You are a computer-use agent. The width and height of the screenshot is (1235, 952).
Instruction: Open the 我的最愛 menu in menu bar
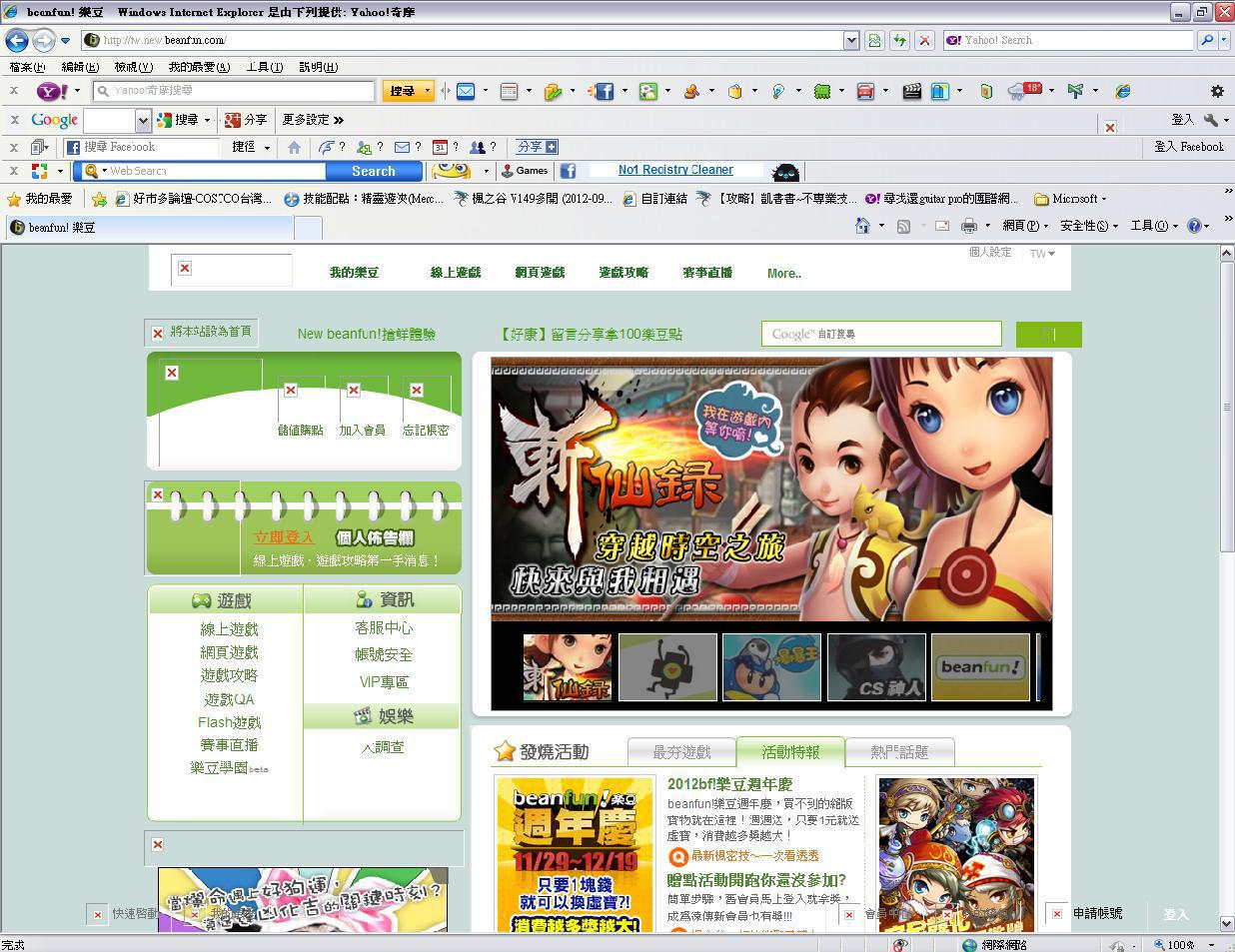(198, 67)
